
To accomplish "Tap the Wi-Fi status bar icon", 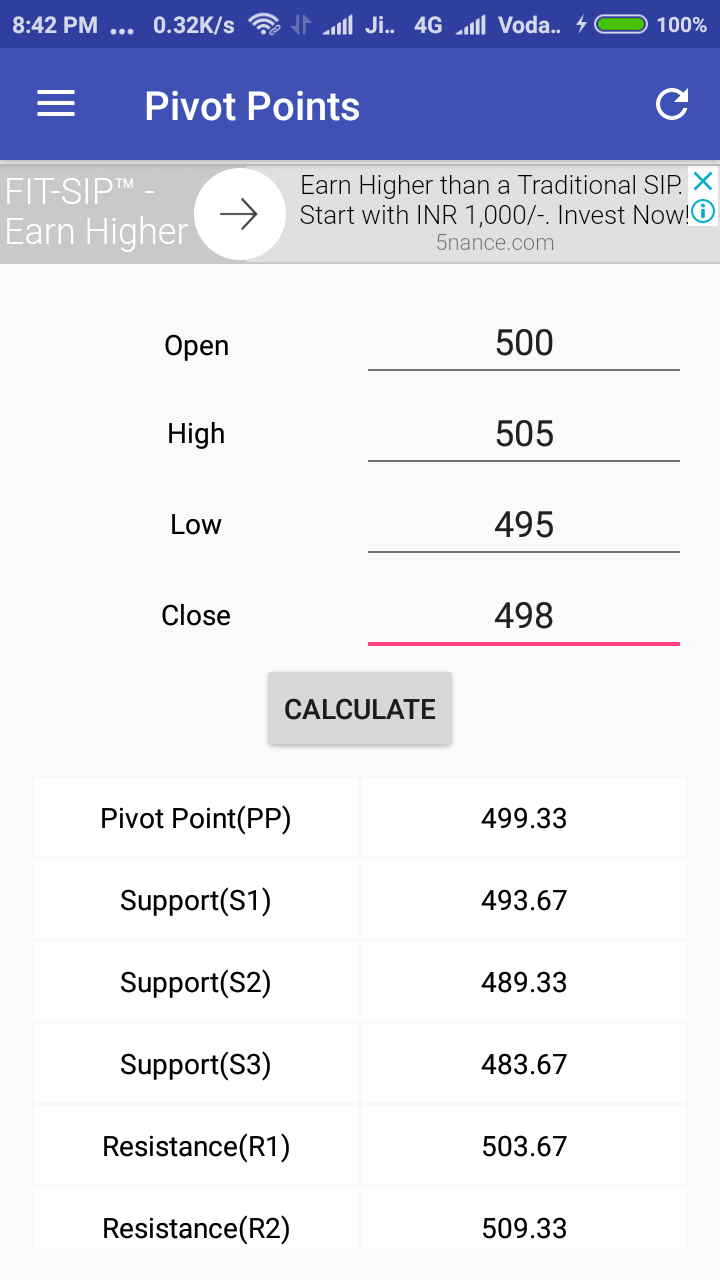I will [264, 24].
